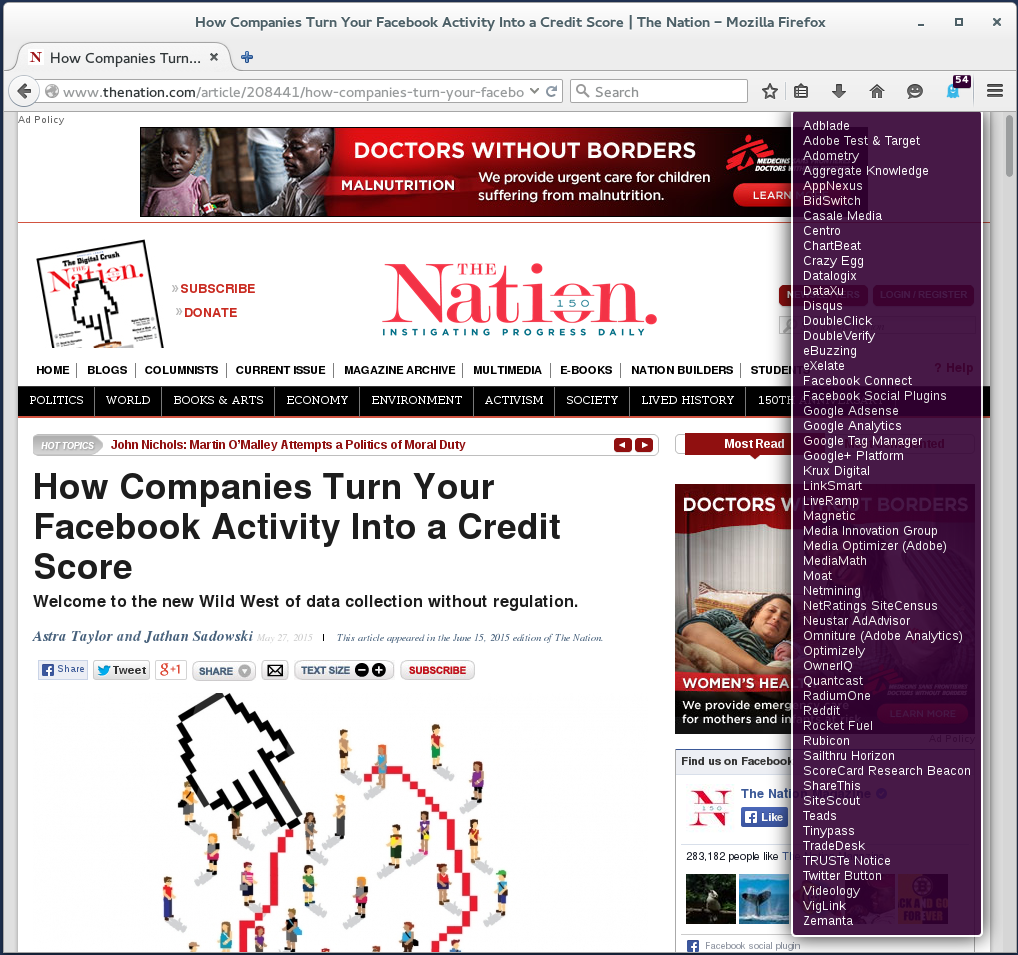The image size is (1018, 955).
Task: Click author link Astra Taylor and Jathan Sadowski
Action: point(143,636)
